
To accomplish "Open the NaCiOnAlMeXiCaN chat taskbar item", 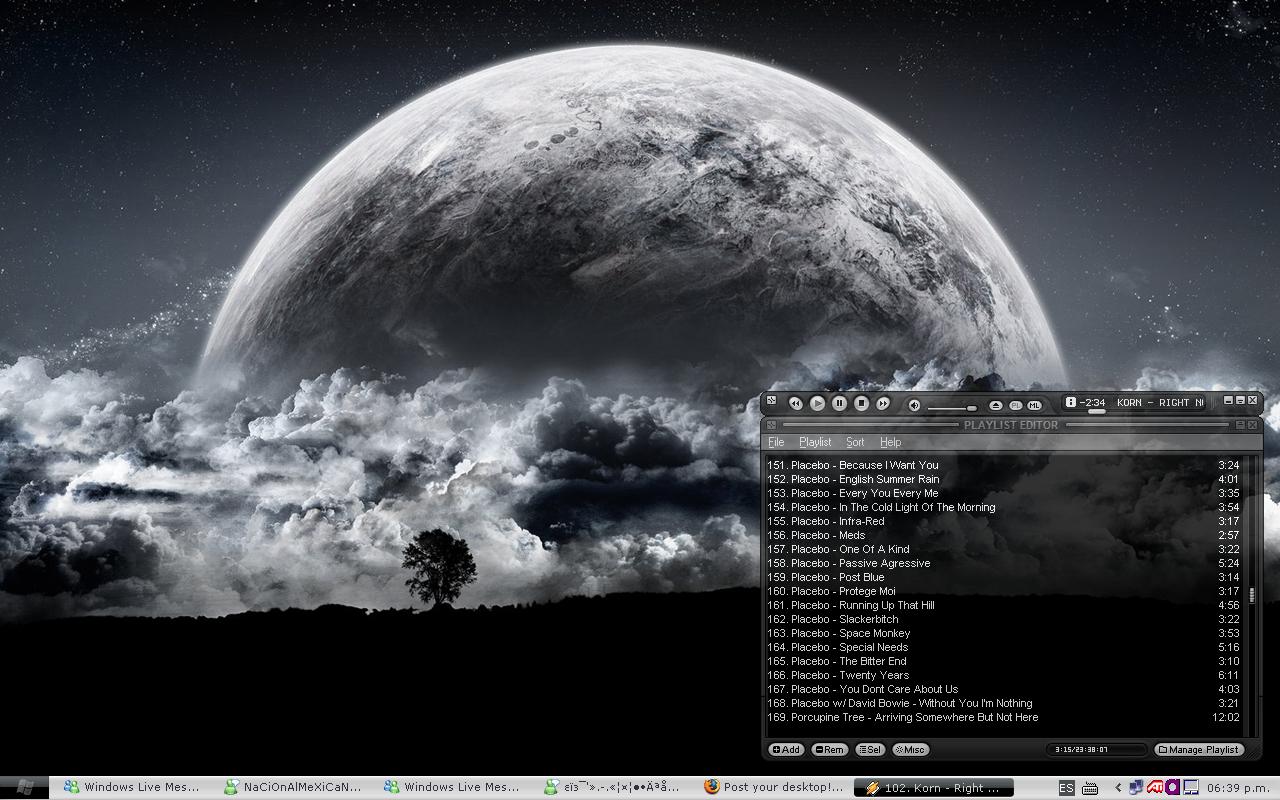I will tap(293, 787).
